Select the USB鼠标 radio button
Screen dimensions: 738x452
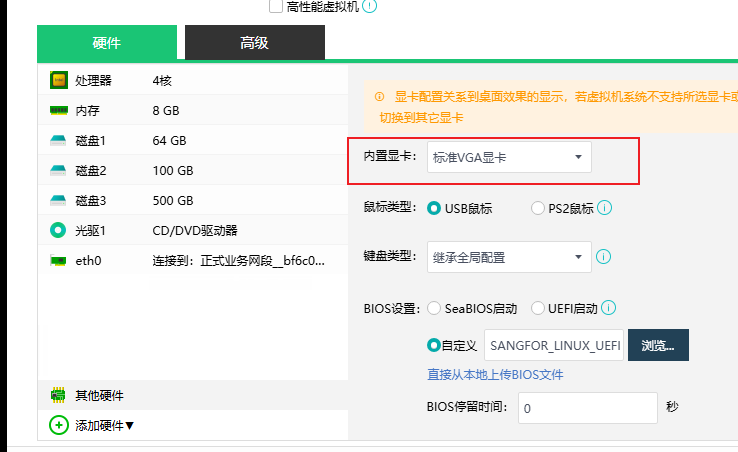point(433,208)
